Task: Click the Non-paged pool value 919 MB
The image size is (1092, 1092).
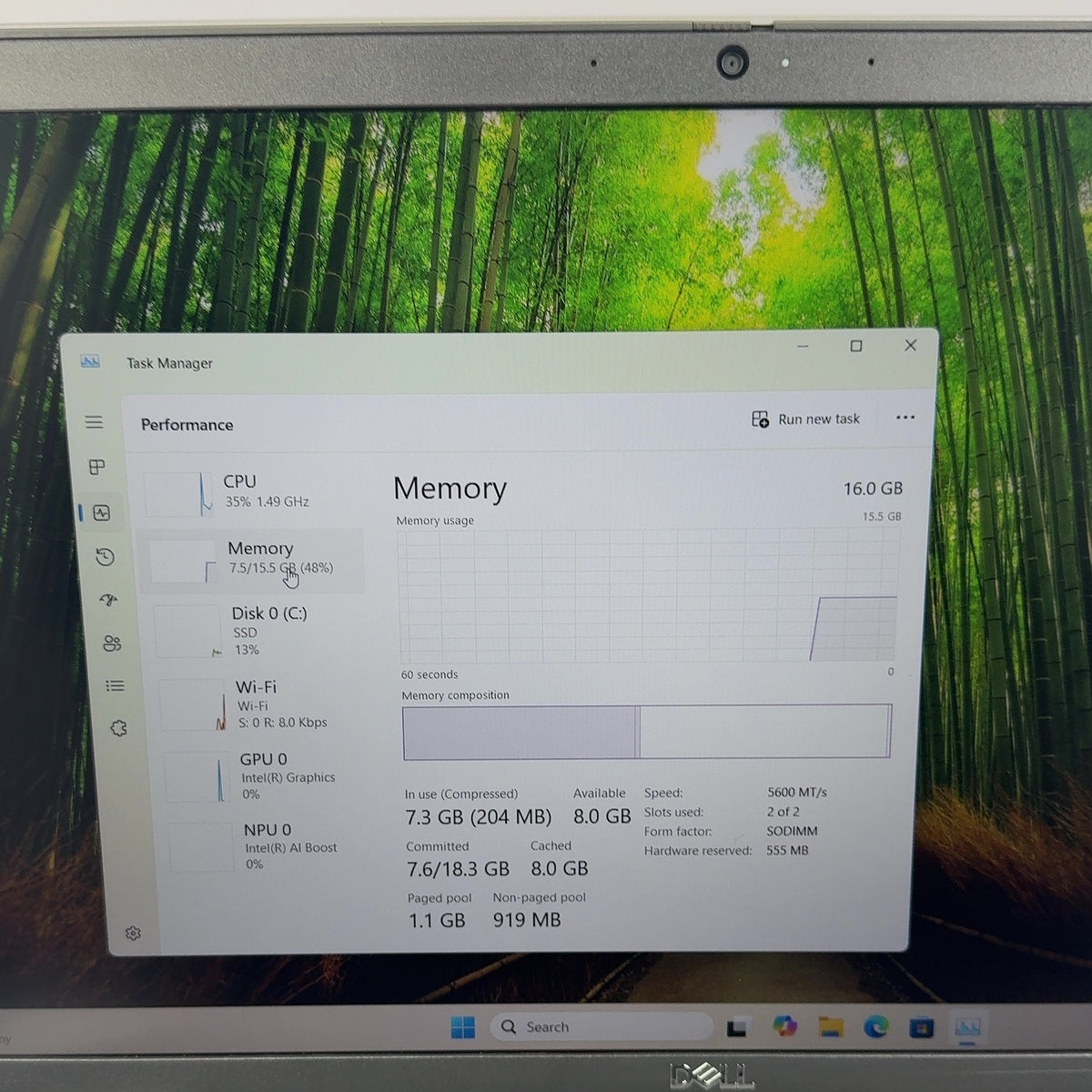Action: 527,920
